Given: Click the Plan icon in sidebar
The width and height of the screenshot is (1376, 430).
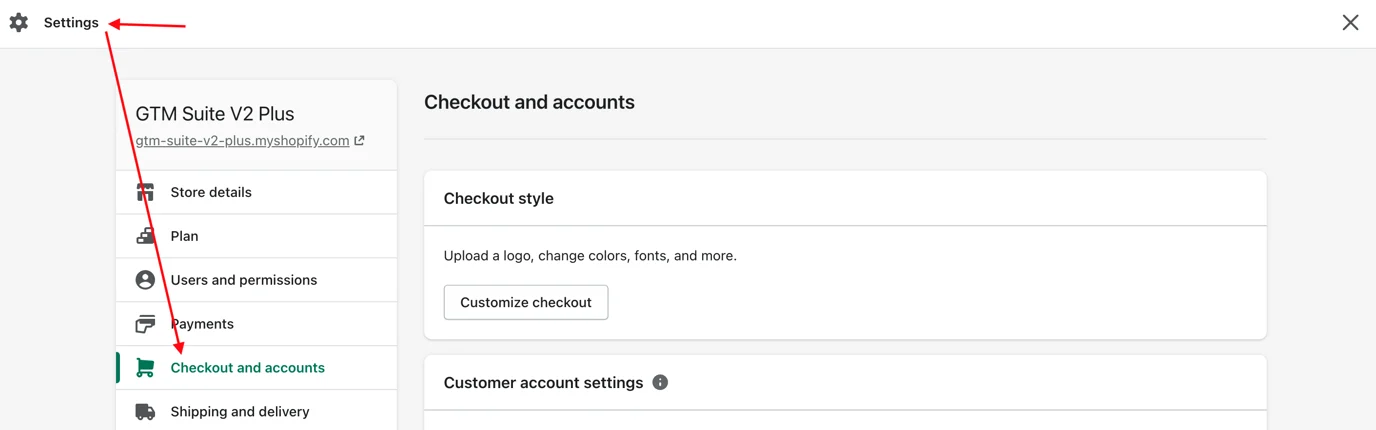Looking at the screenshot, I should [x=145, y=236].
